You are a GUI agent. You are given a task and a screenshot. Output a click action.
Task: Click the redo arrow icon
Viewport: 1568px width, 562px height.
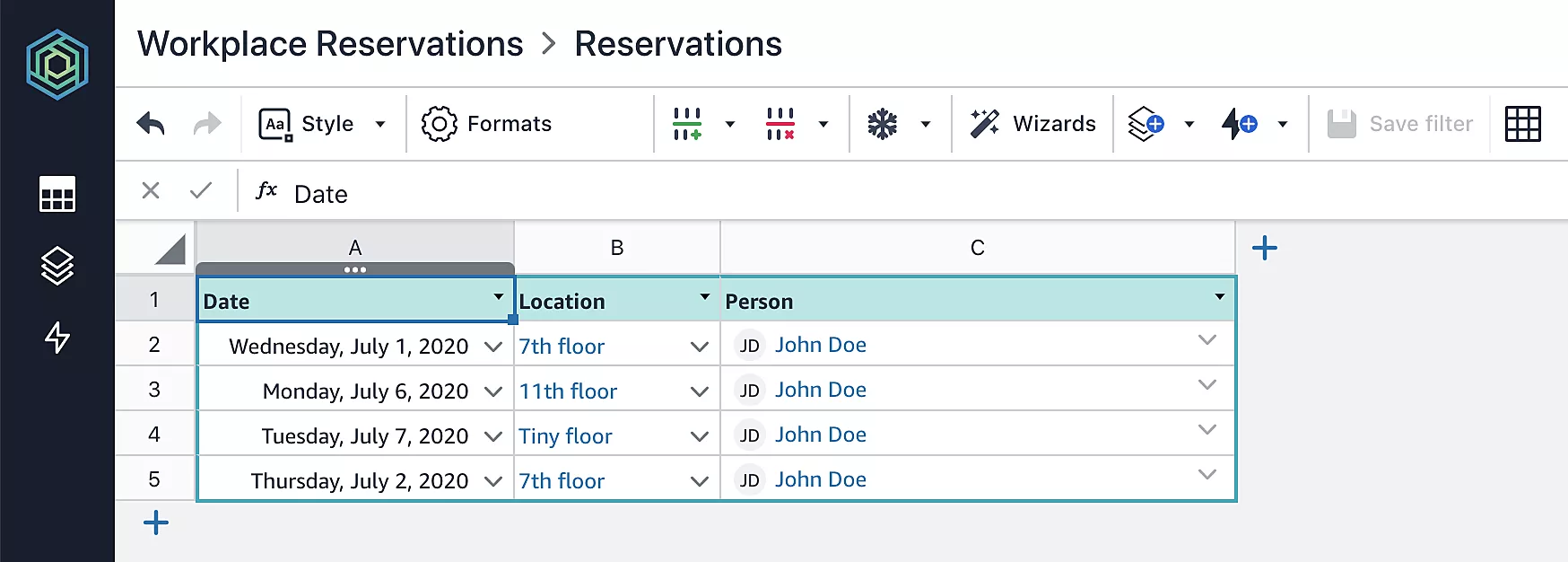click(x=207, y=124)
